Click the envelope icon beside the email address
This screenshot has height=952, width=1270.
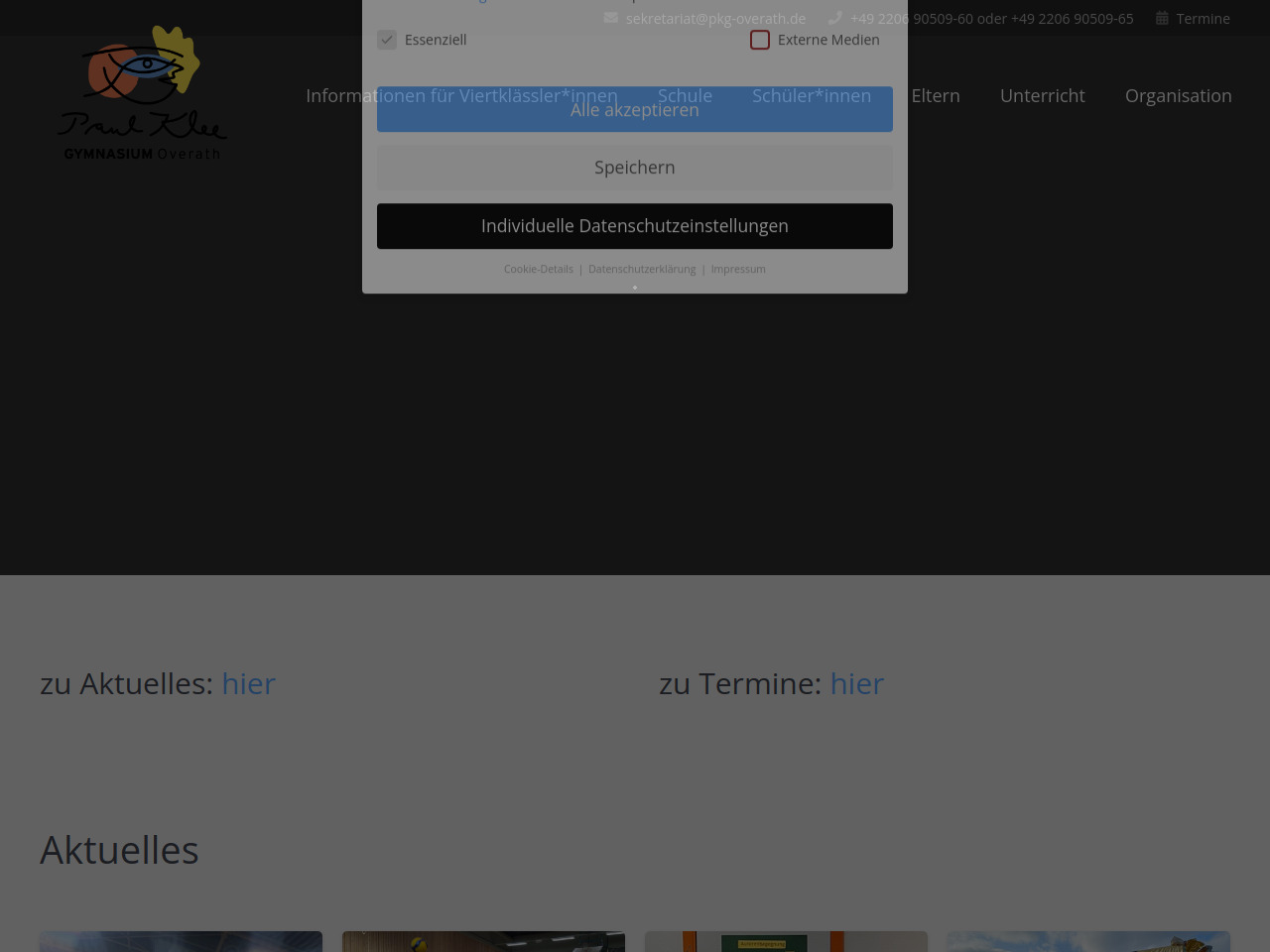611,18
